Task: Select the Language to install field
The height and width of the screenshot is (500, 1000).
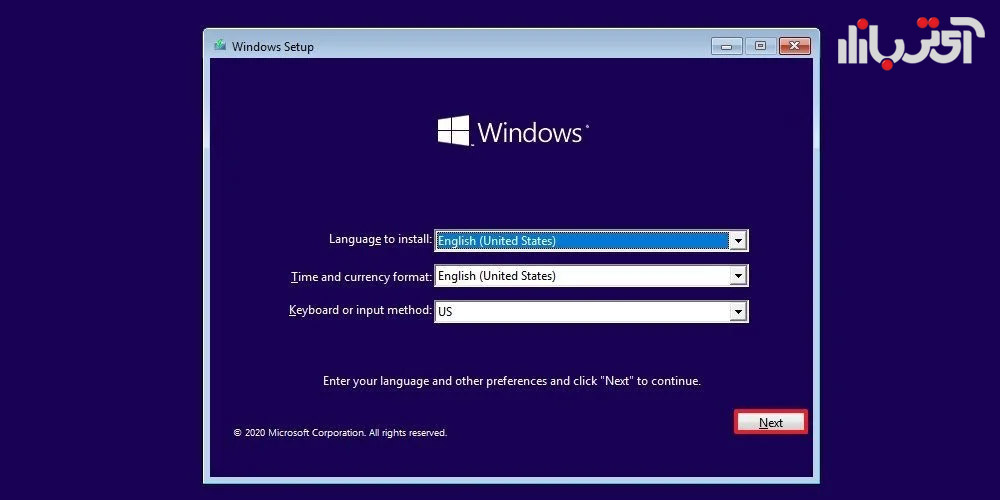Action: (x=591, y=241)
